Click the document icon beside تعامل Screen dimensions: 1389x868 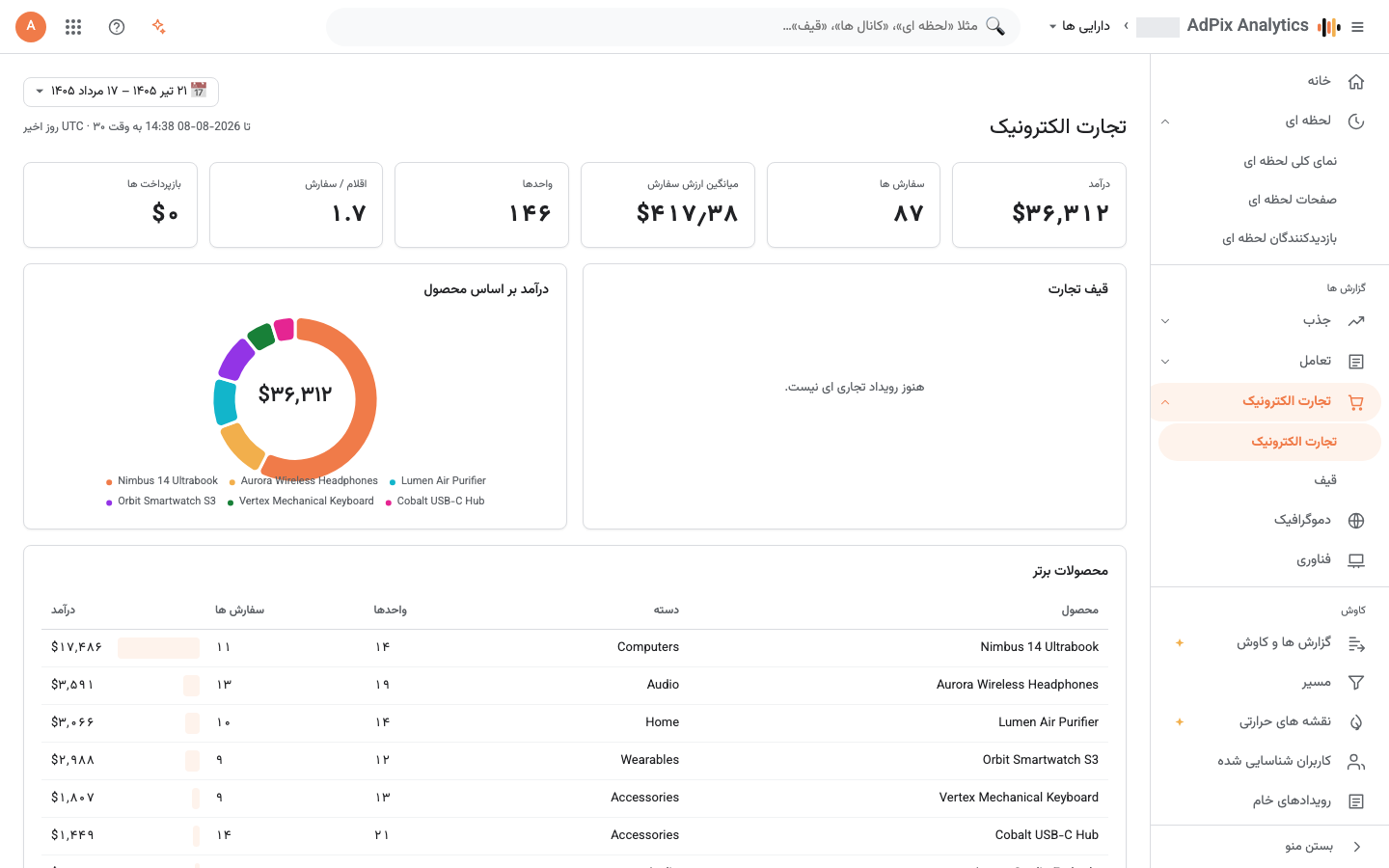(1356, 362)
